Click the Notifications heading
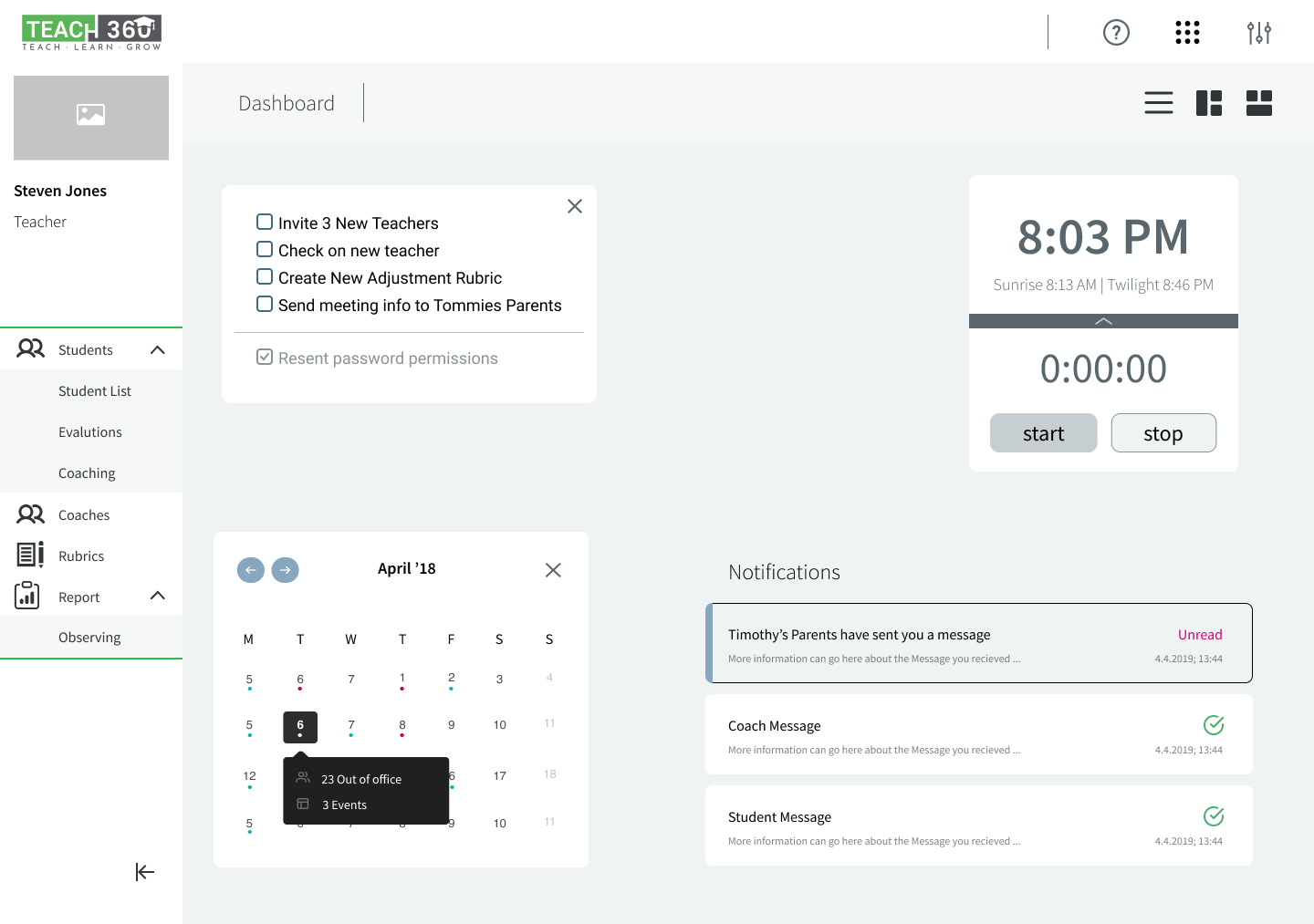Screen dimensions: 1314x924 point(784,572)
